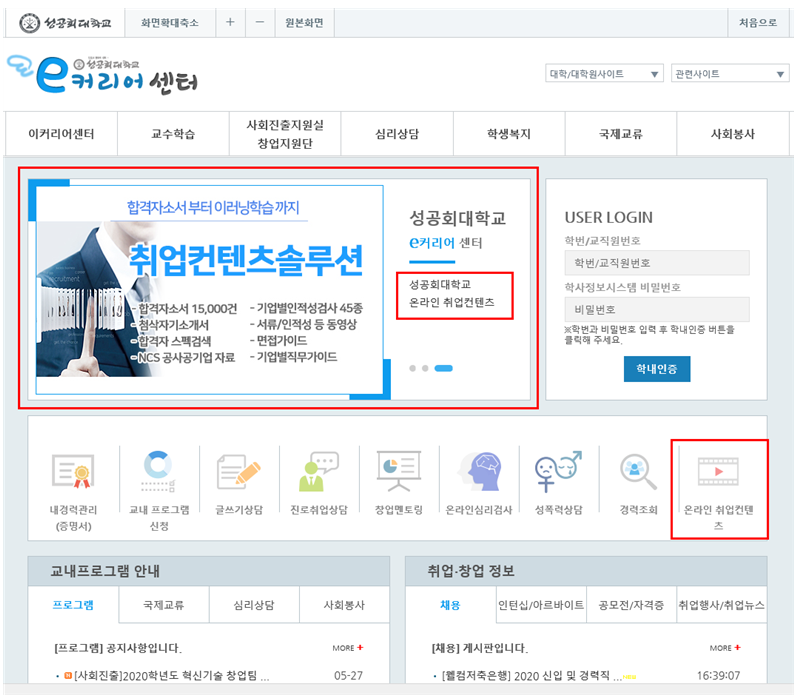Select the 국제교류 tab under 교내프로그램 안내

[x=163, y=605]
